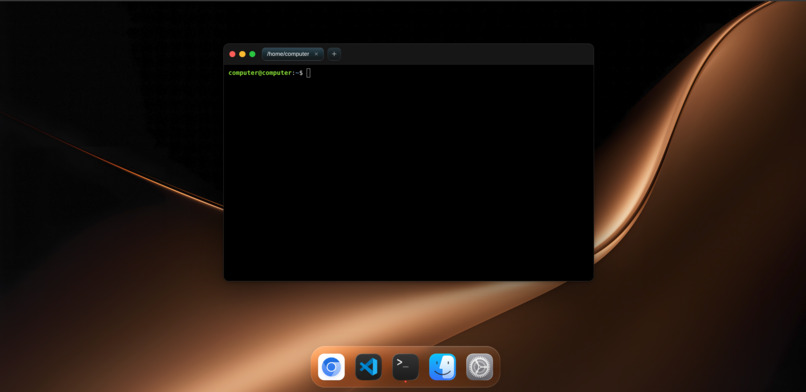Launch Visual Studio Code from the dock
806x392 pixels.
[369, 367]
